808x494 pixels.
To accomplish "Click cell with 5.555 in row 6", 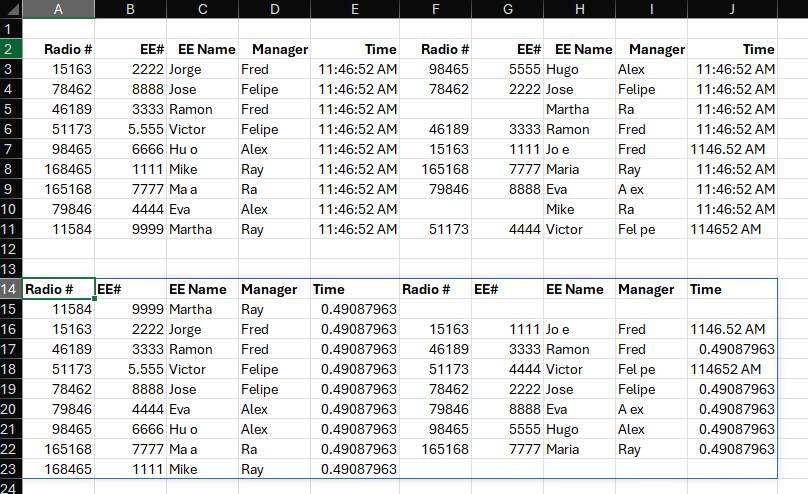I will 131,129.
